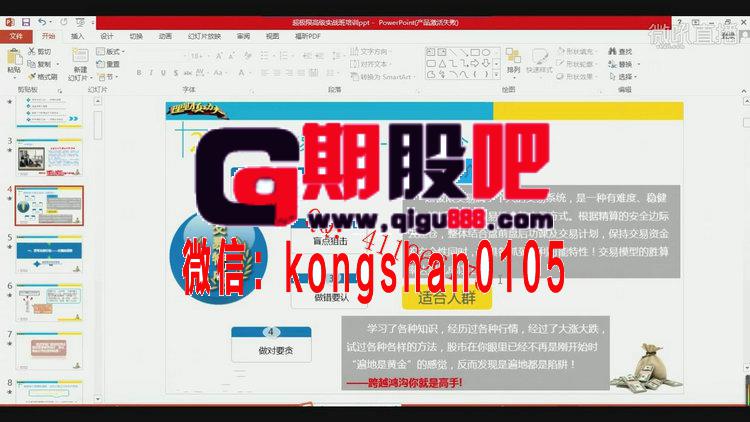Screen dimensions: 750x422
Task: Click the Decrease Font Size icon
Action: coord(231,56)
